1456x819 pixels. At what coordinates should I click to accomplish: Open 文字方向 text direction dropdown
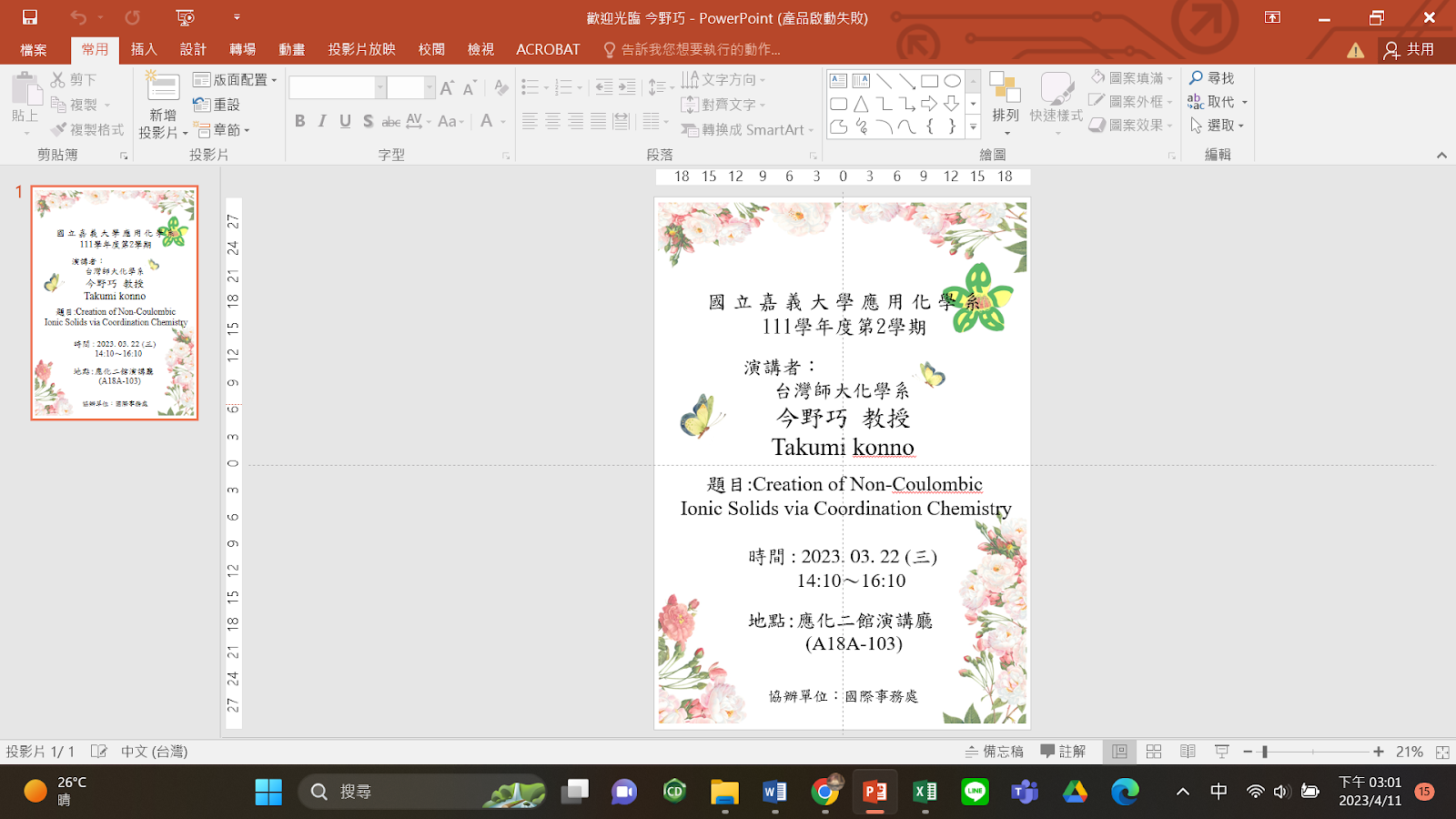(x=723, y=80)
